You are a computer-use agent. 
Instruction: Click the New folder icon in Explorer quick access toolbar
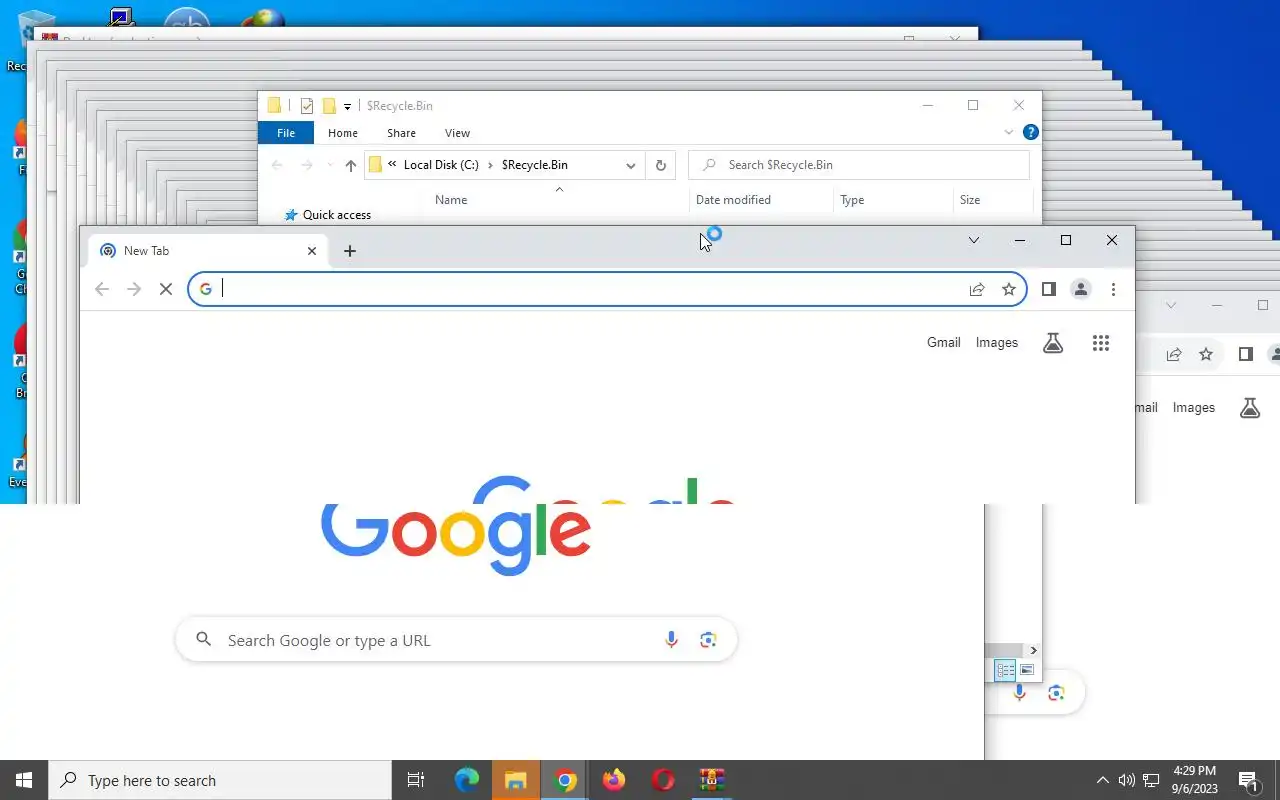328,106
